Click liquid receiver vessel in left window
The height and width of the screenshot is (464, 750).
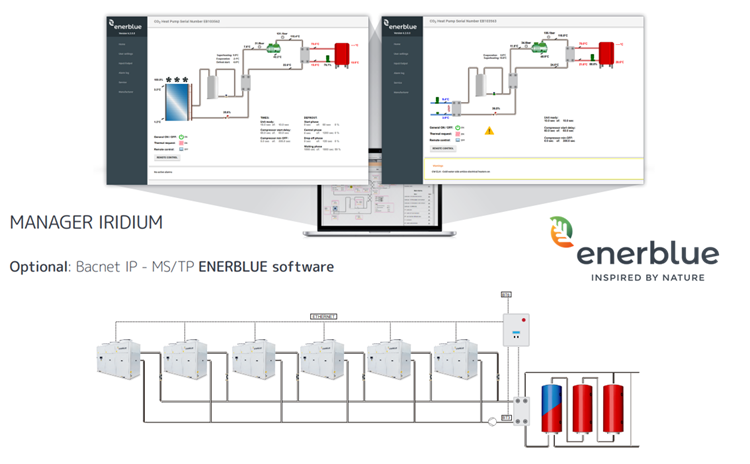click(x=212, y=87)
